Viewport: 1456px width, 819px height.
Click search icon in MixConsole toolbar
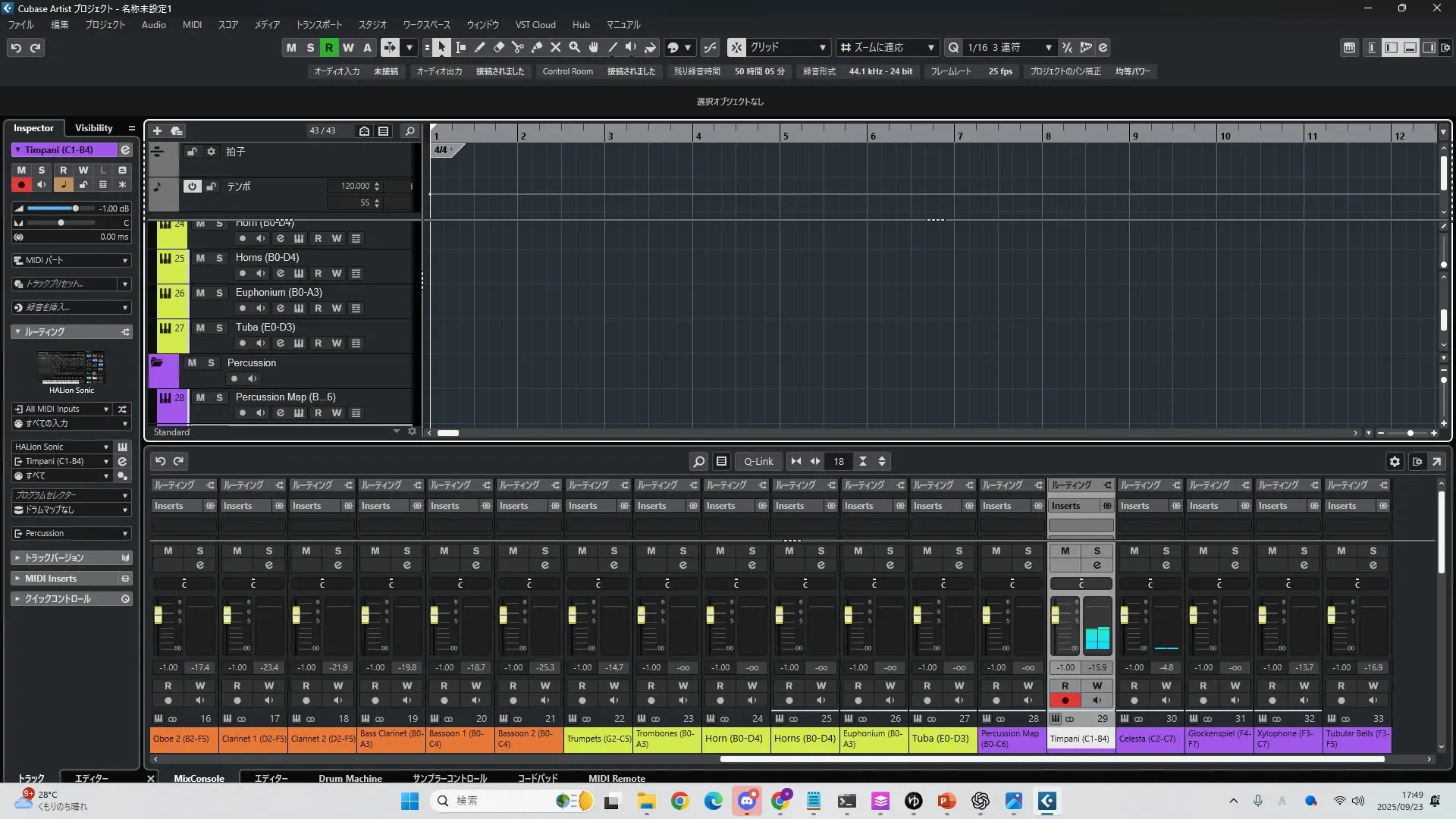[698, 461]
